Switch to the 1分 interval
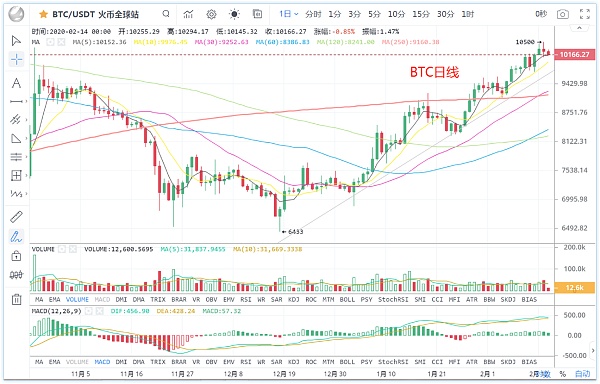600x384 pixels. (x=334, y=15)
